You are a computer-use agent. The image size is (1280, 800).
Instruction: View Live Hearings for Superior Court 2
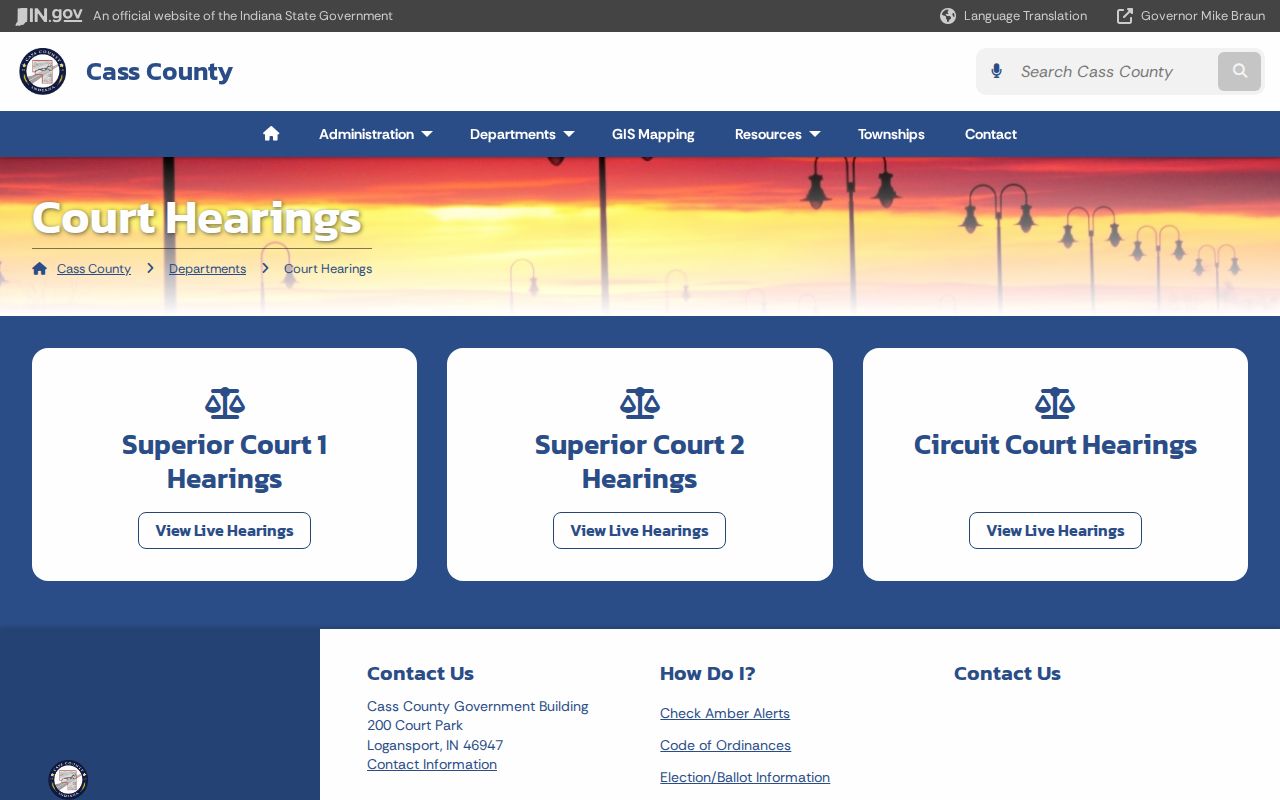(x=640, y=531)
